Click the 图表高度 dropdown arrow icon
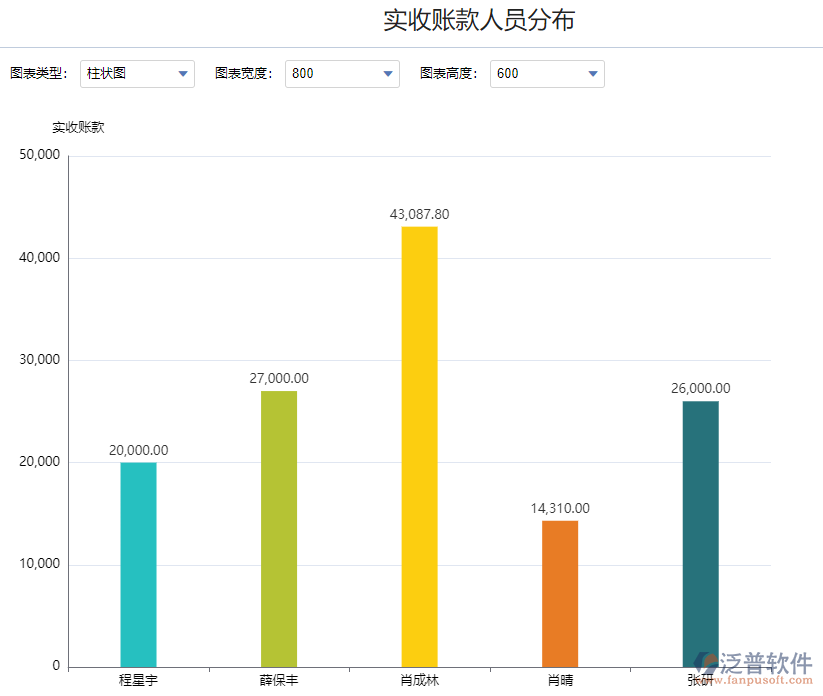823x696 pixels. (x=592, y=74)
